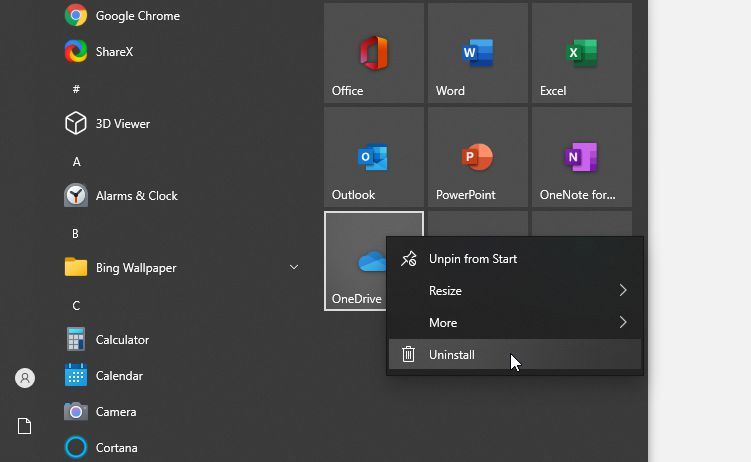Click the Office tile
The width and height of the screenshot is (751, 462).
(x=374, y=53)
